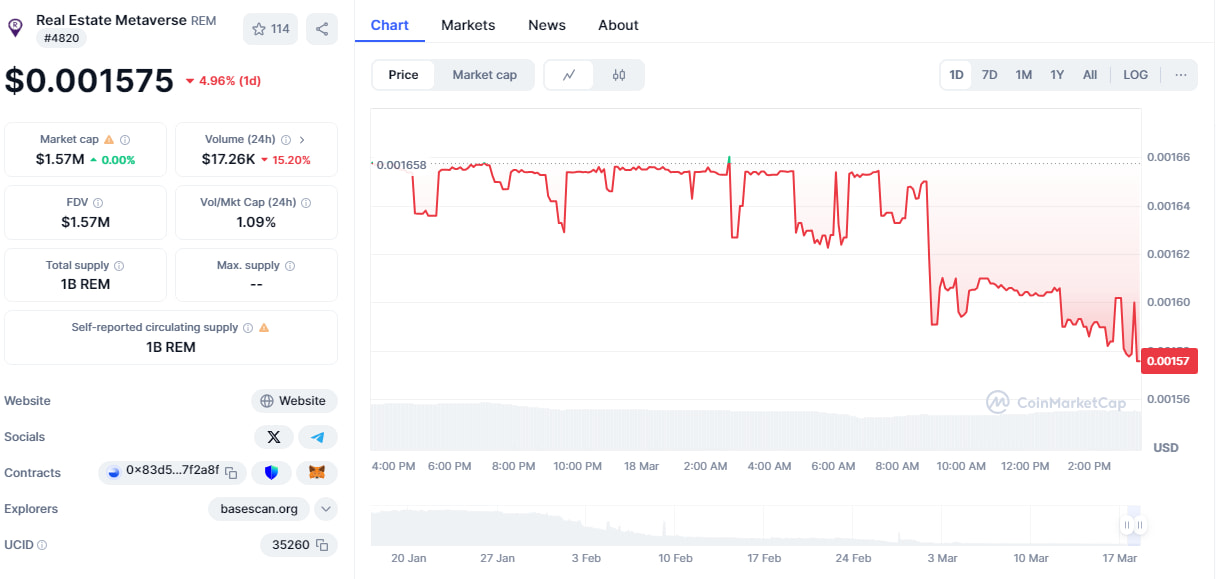Click the #4820 rank badge
This screenshot has height=579, width=1216.
coord(62,38)
